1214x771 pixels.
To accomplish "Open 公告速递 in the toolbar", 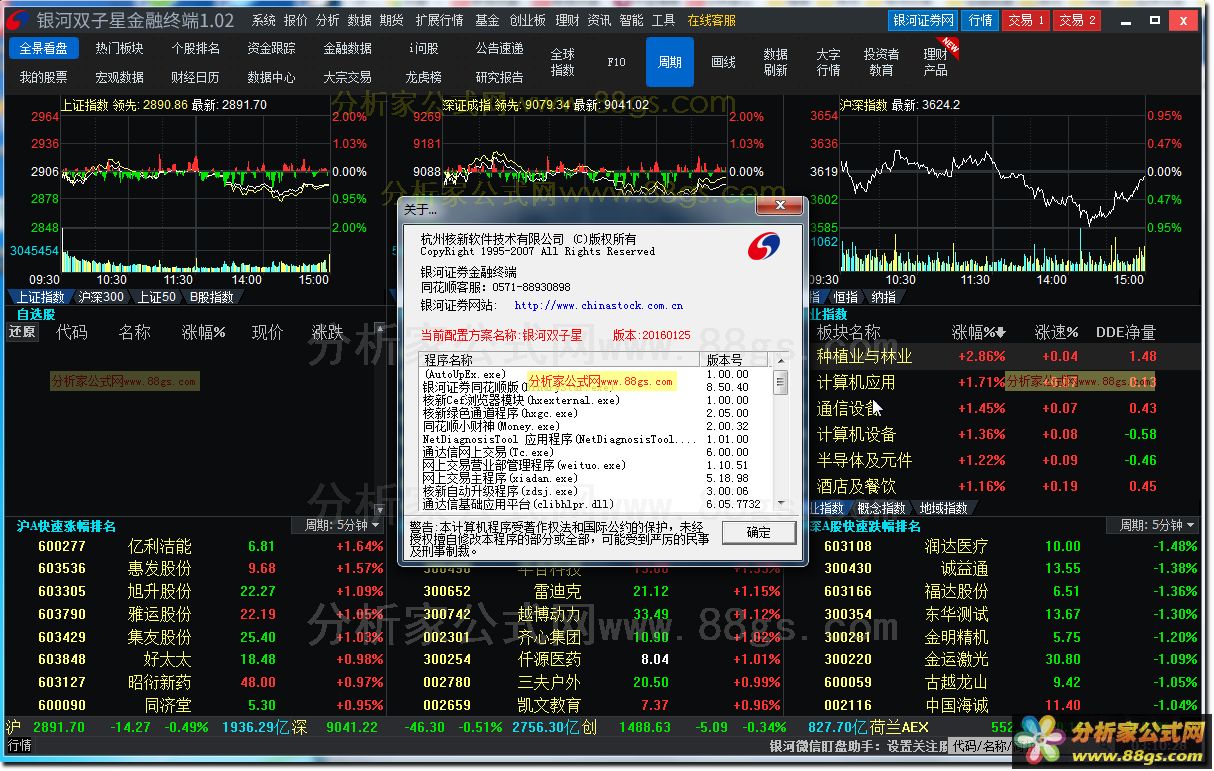I will tap(499, 48).
